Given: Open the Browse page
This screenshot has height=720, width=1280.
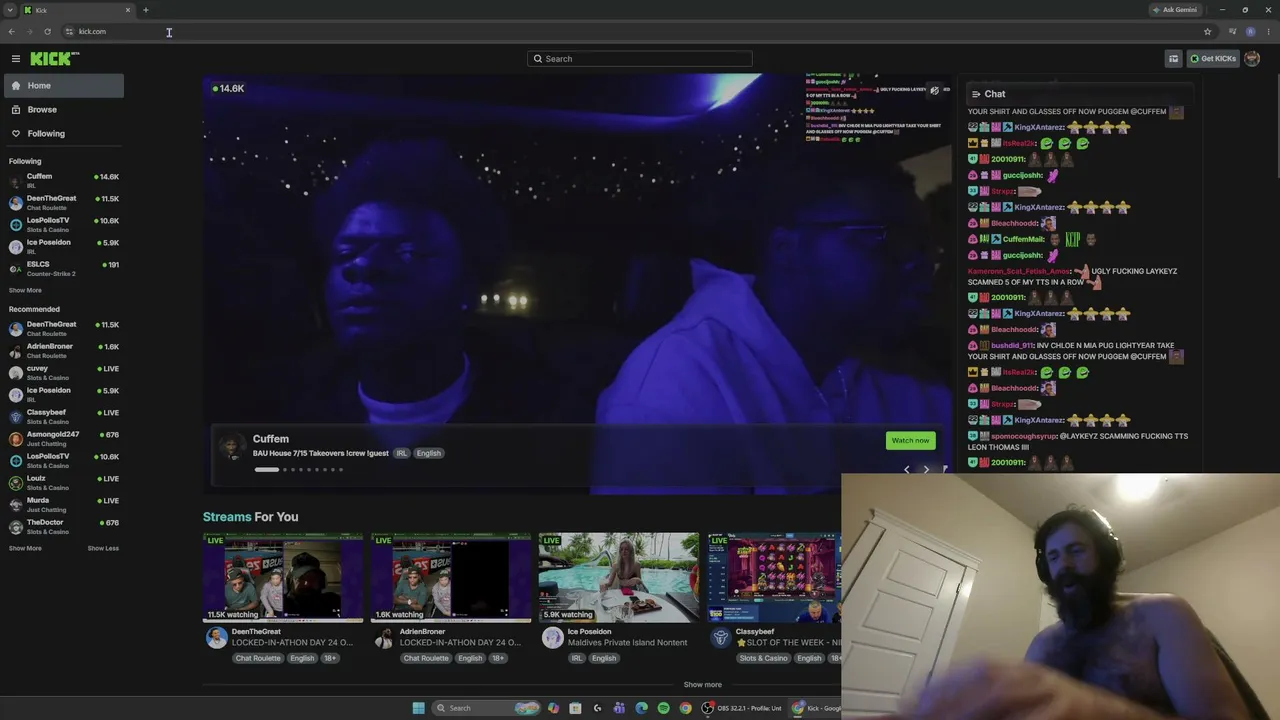Looking at the screenshot, I should point(62,110).
